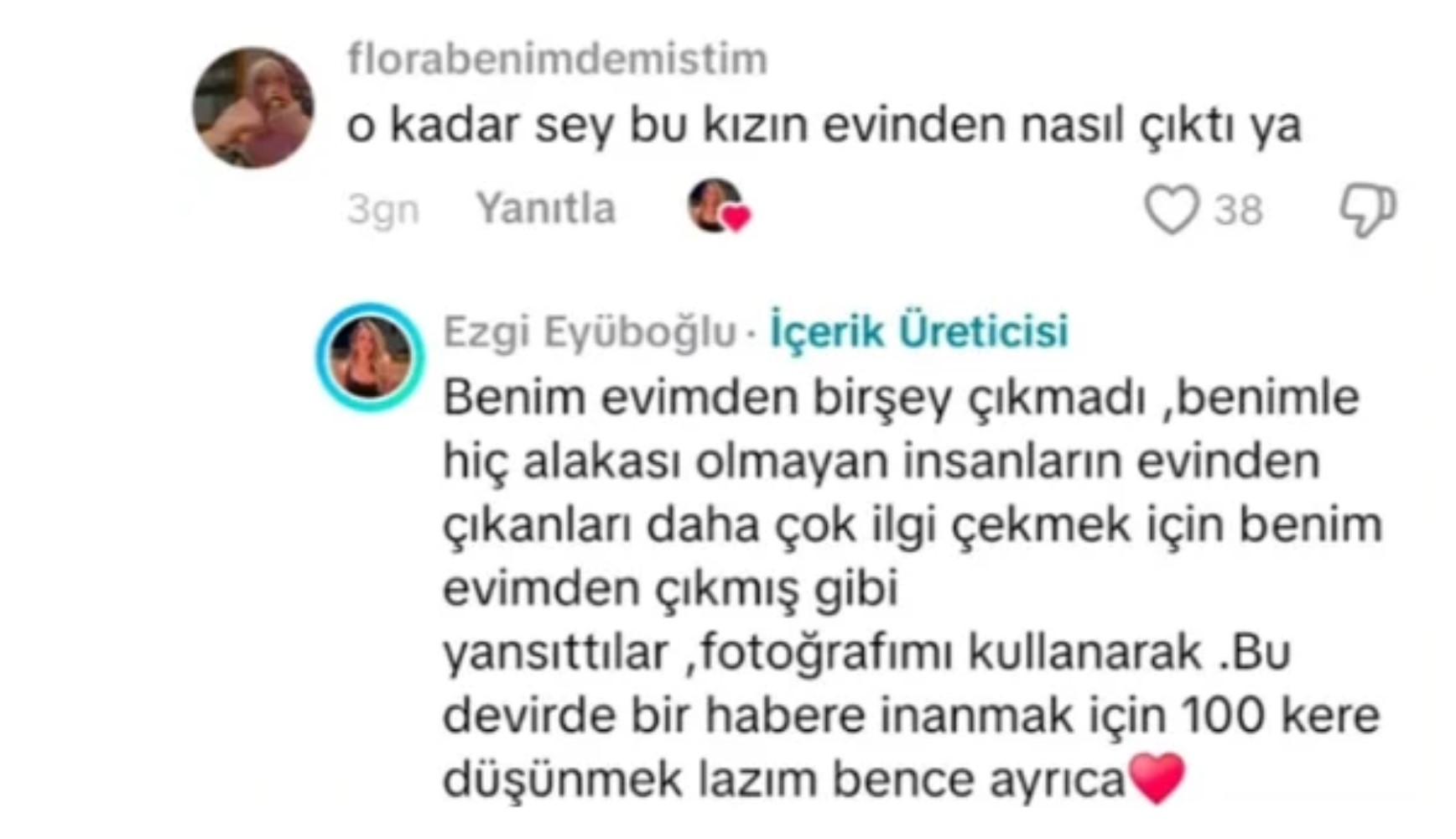The height and width of the screenshot is (839, 1456).
Task: Open florabenimdemistim's profile picture
Action: point(253,107)
